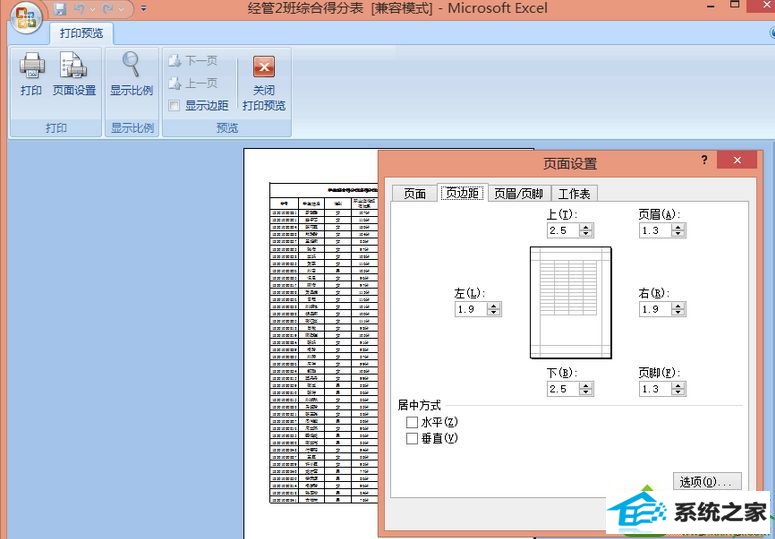Click the Save icon in quick access toolbar
This screenshot has height=539, width=775.
point(60,9)
